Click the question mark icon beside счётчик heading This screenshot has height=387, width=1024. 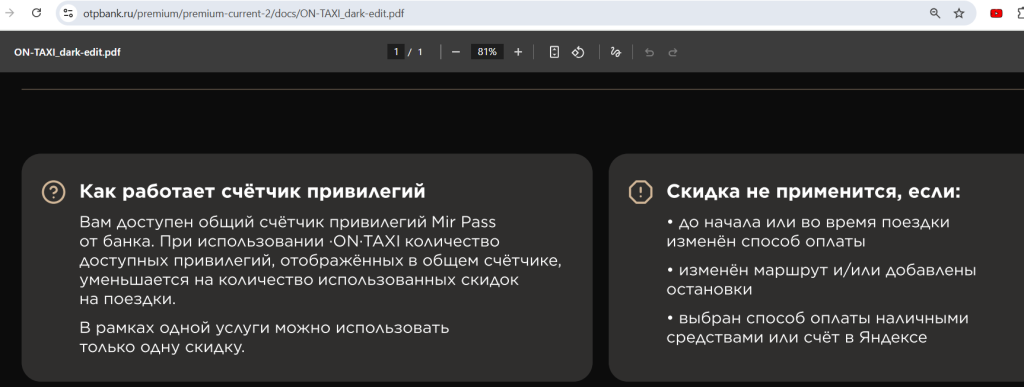54,191
